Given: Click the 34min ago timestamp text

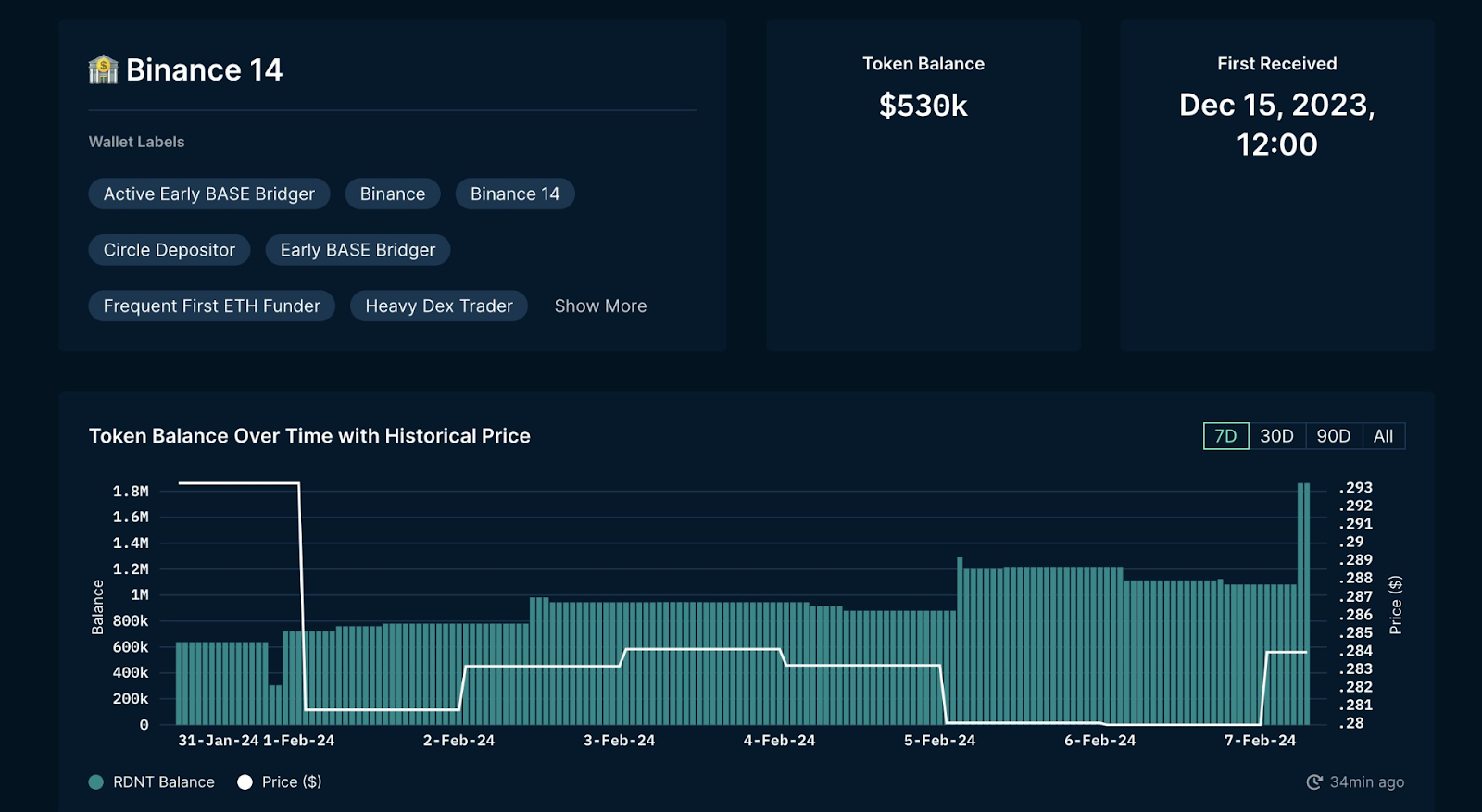Looking at the screenshot, I should tap(1367, 782).
